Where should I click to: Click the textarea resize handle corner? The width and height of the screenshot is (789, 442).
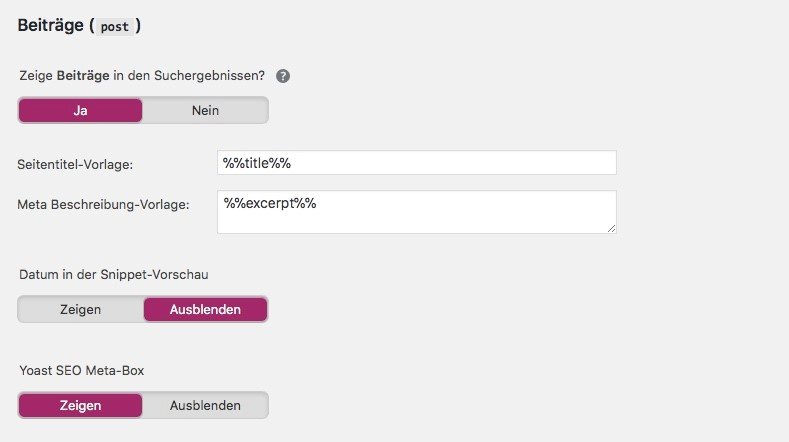pos(611,228)
